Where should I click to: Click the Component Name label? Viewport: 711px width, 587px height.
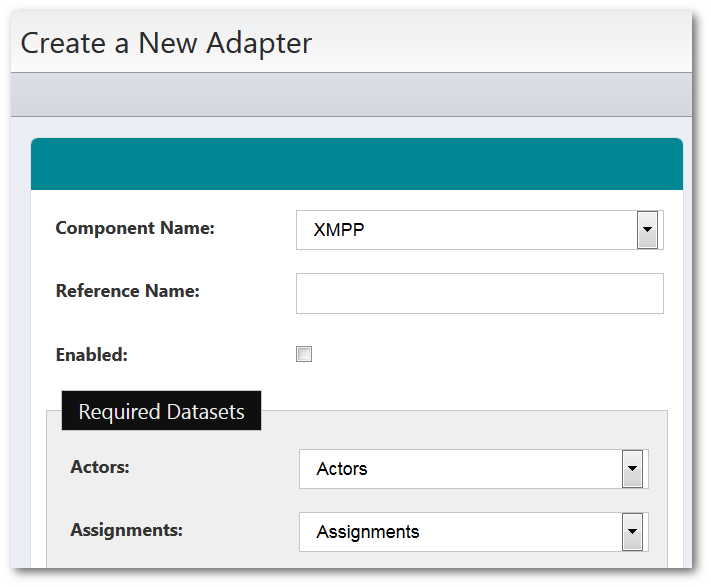click(x=135, y=228)
